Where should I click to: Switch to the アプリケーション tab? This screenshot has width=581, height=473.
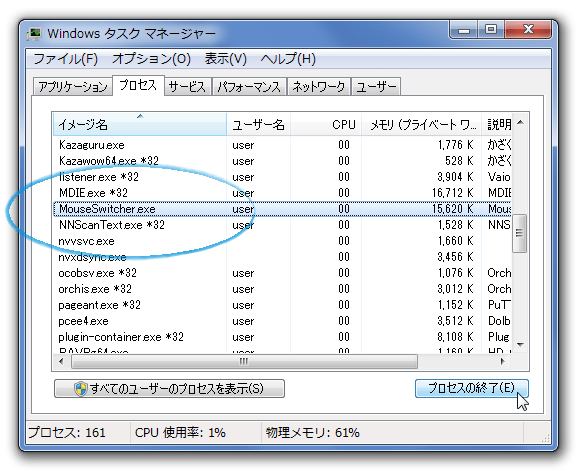(x=73, y=87)
